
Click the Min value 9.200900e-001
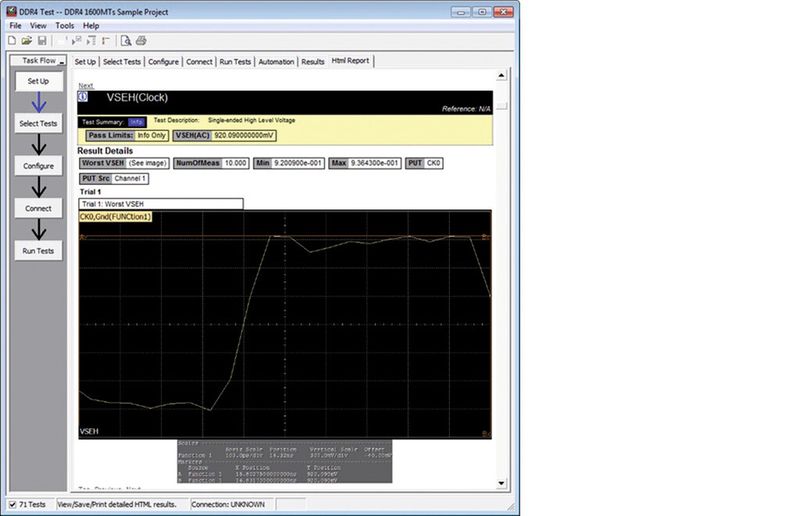(297, 163)
